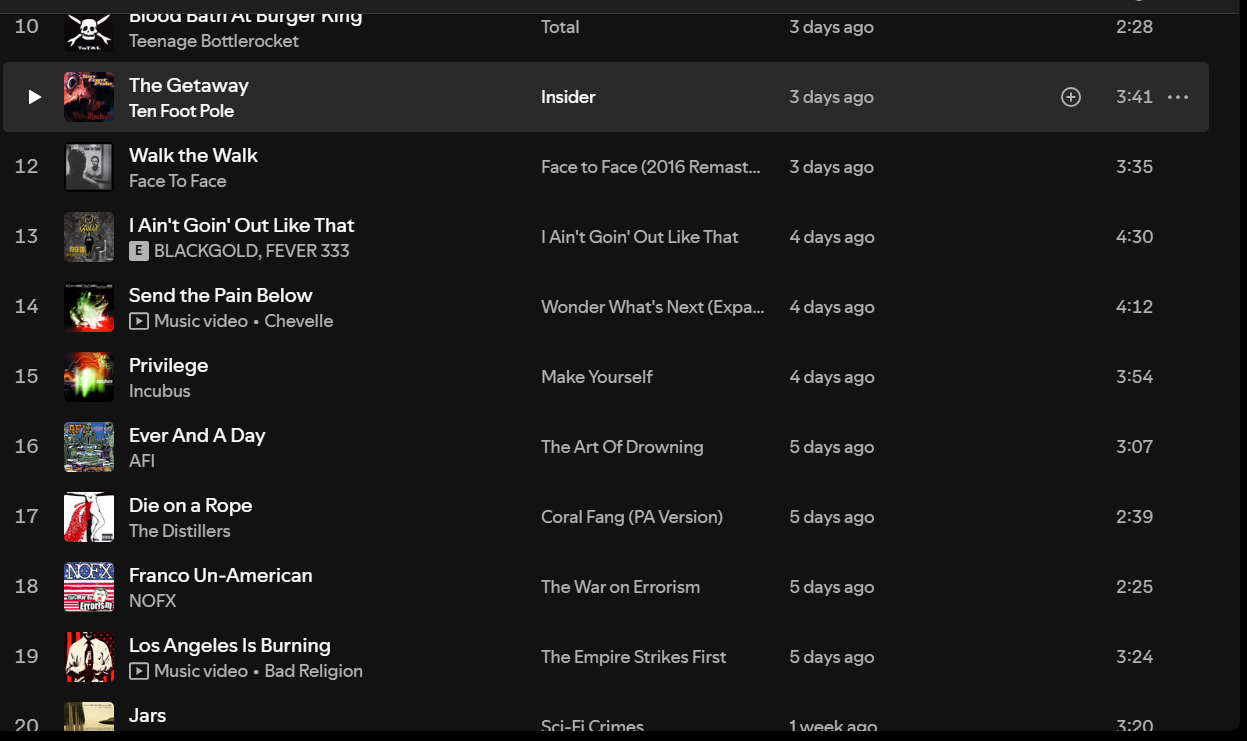
Task: Select track title I Ain't Goin' Out Like That
Action: (241, 225)
